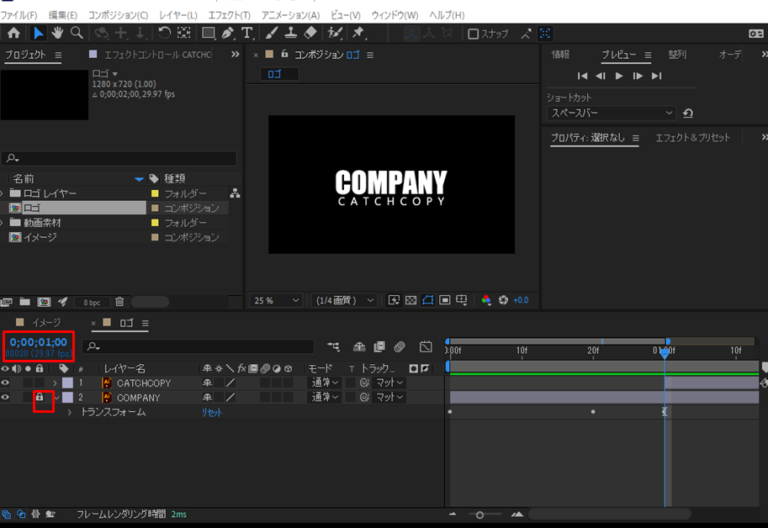Click リセット next to トランスフォーム

pyautogui.click(x=212, y=412)
